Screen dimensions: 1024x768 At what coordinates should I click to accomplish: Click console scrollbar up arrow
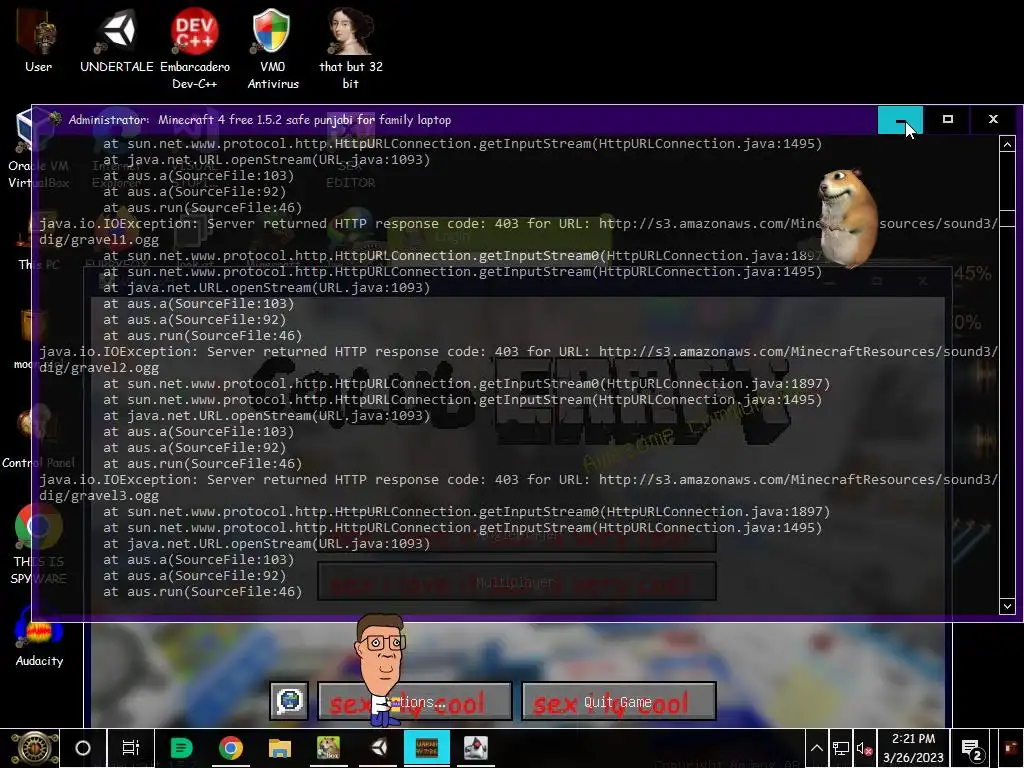coord(1007,144)
